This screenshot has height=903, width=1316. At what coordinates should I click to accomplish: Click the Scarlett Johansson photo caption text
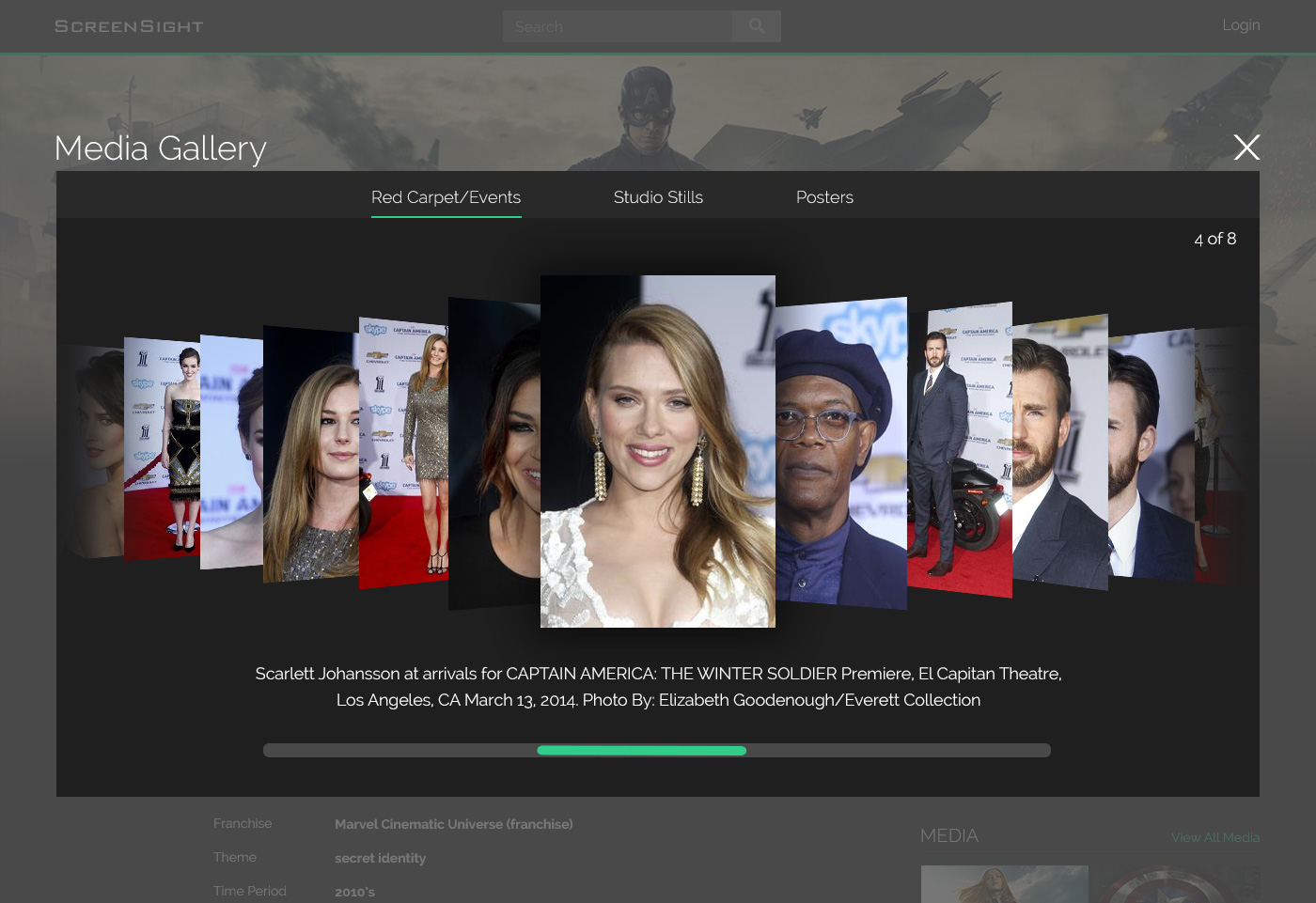click(658, 687)
